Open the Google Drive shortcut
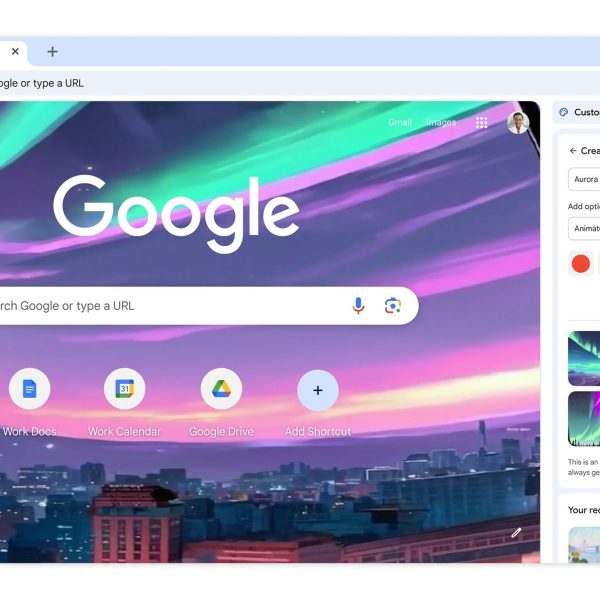This screenshot has height=600, width=600. click(x=221, y=389)
